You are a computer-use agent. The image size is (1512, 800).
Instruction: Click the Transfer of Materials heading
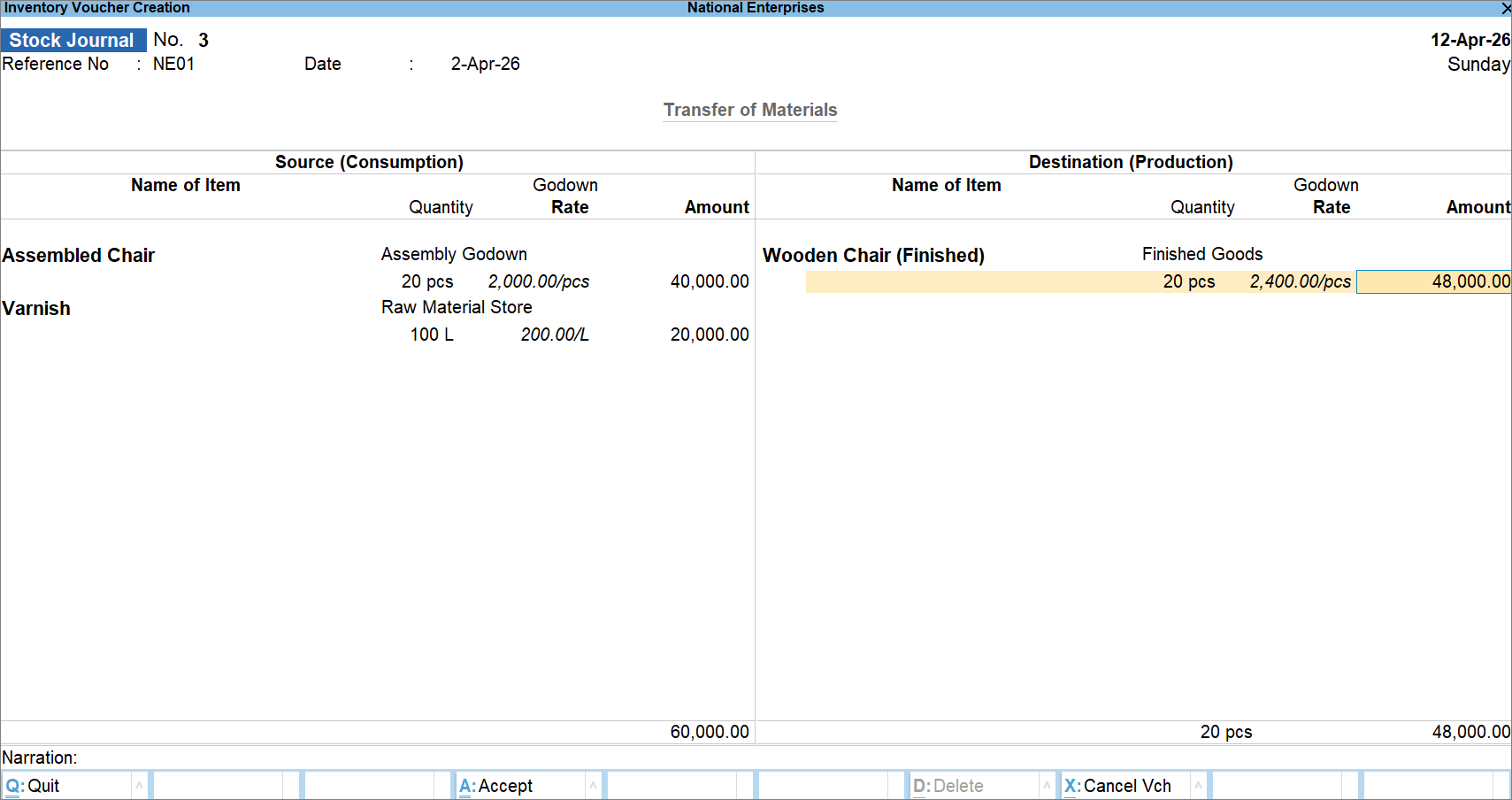750,110
